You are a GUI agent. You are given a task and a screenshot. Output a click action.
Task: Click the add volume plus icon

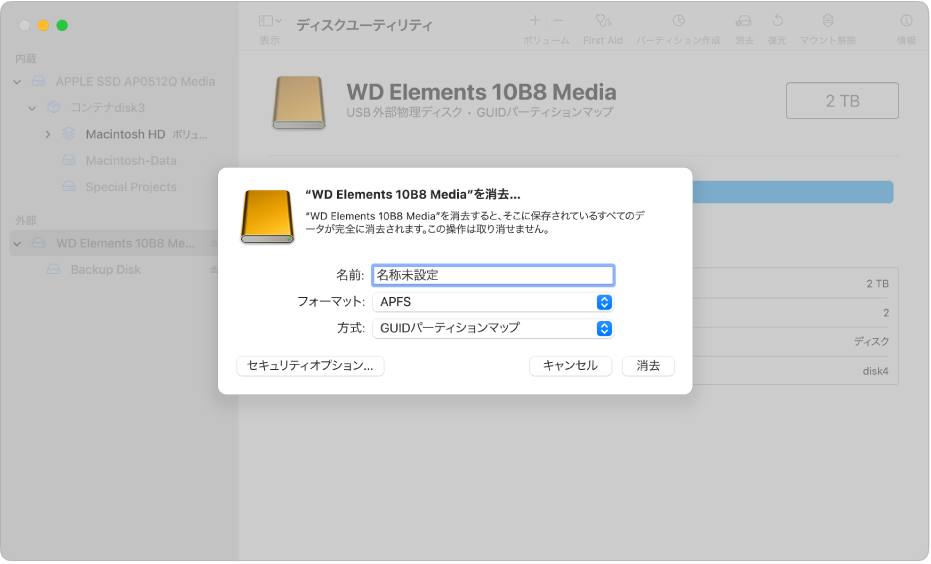click(534, 21)
